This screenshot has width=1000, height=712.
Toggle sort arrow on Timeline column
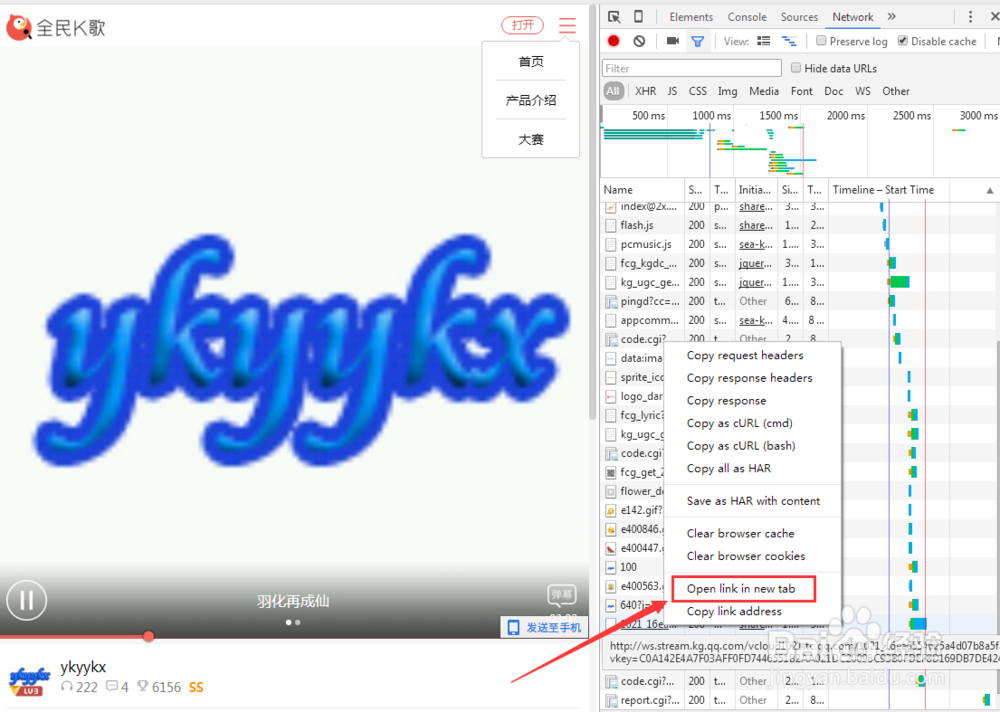[989, 190]
